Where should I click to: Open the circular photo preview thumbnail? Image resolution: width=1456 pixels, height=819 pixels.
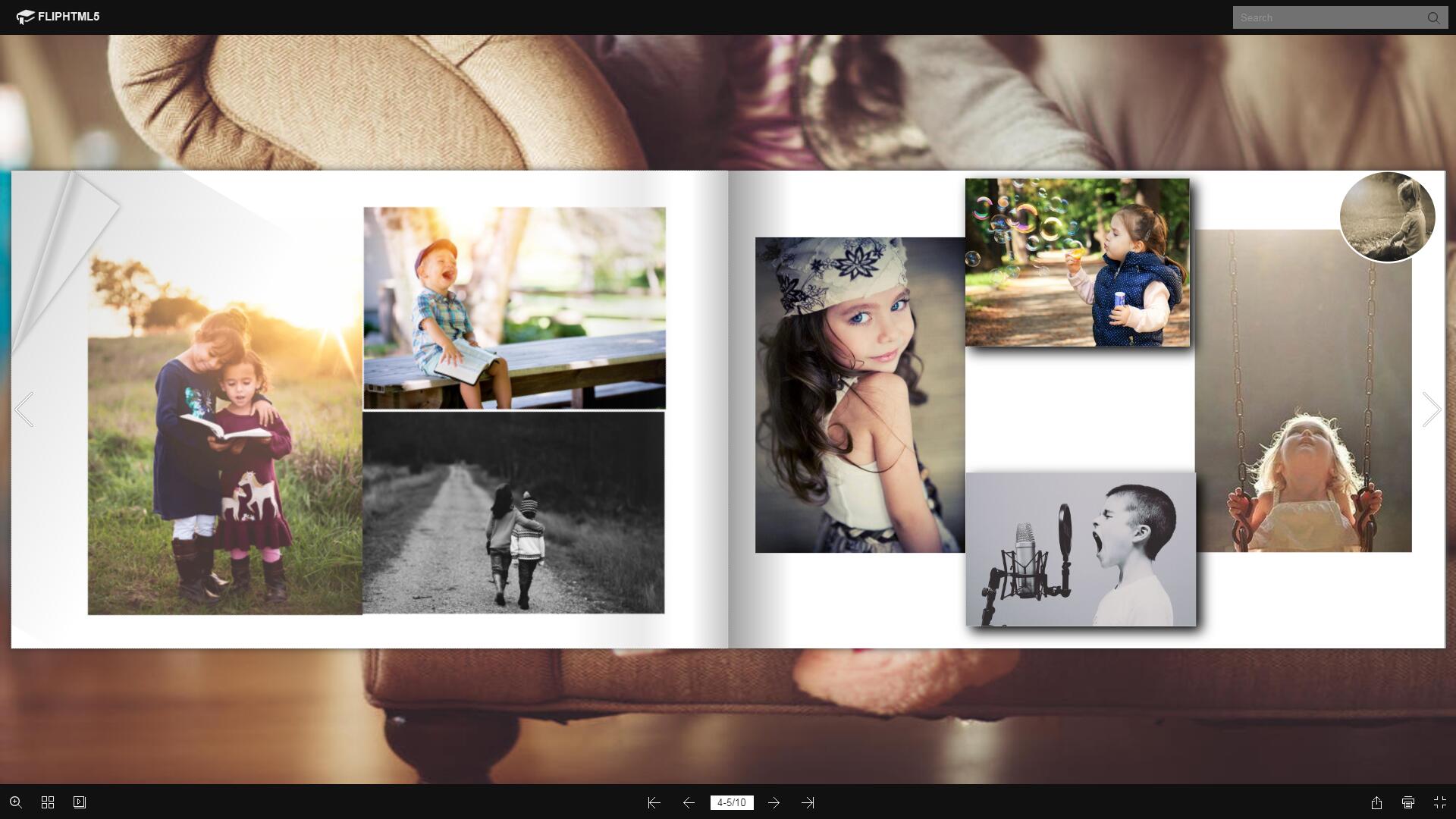(x=1387, y=217)
